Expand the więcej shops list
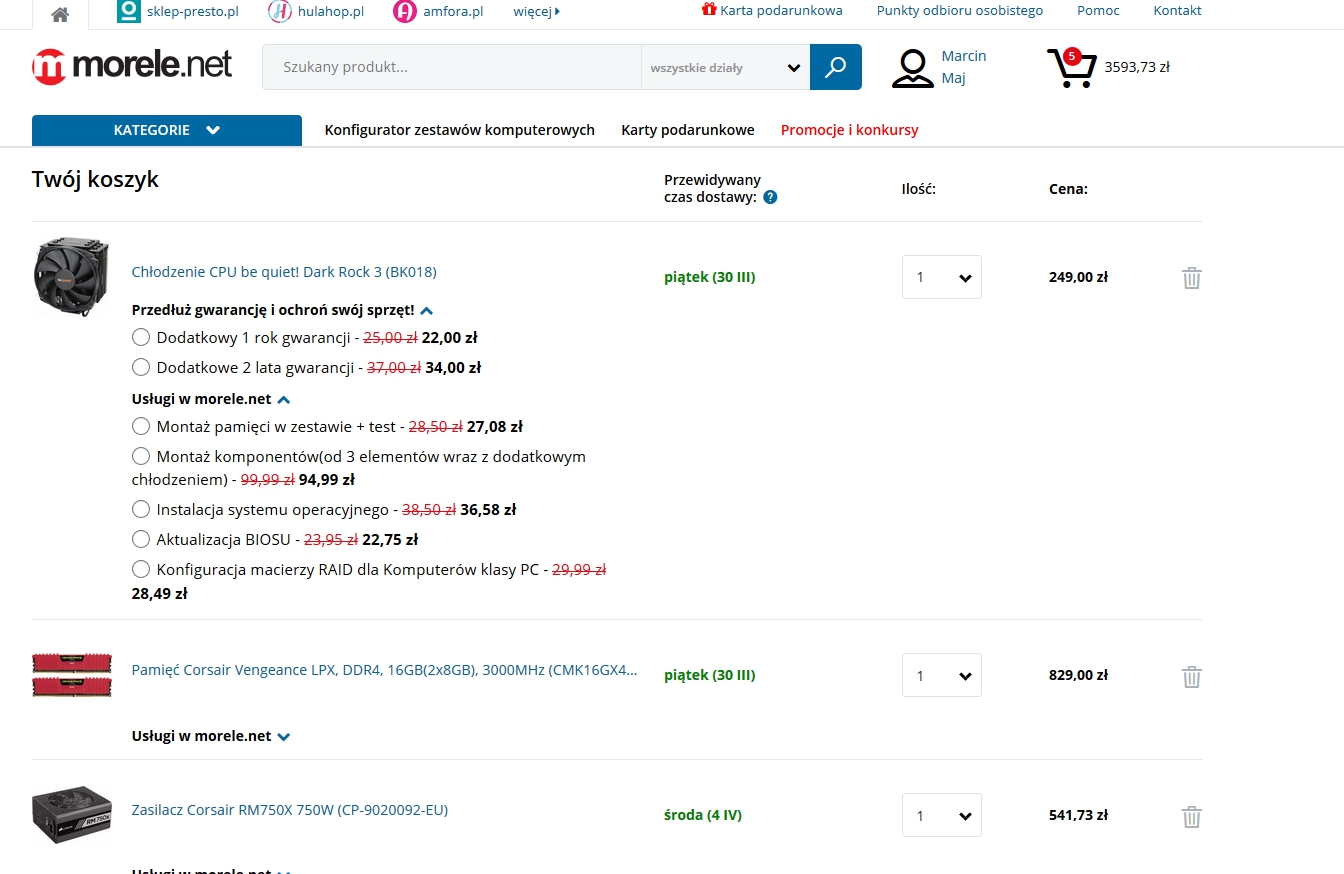1344x874 pixels. click(x=536, y=11)
